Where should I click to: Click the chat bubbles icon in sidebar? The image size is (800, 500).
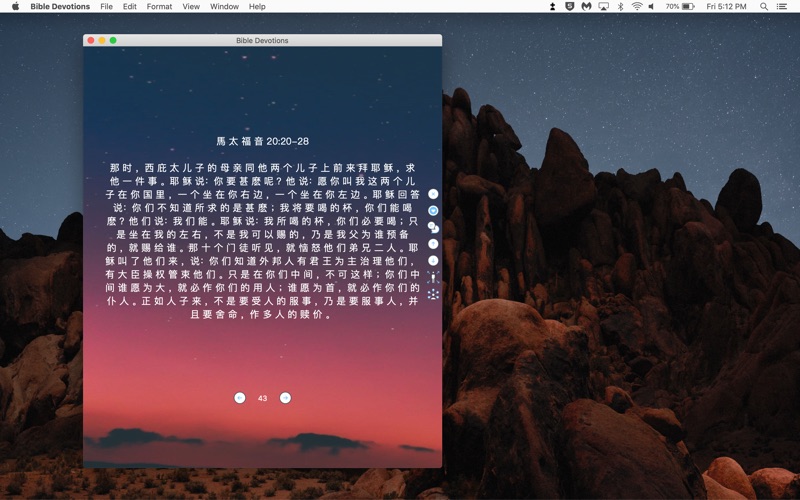[x=433, y=227]
